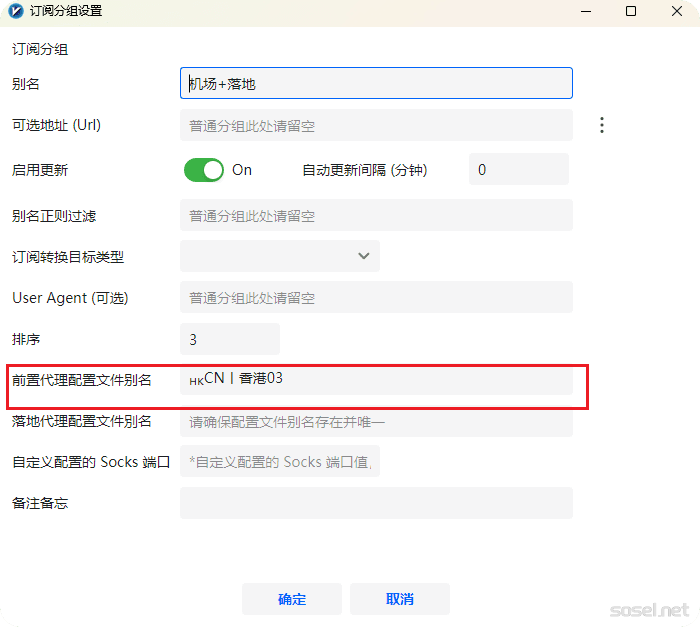The image size is (700, 627).
Task: Expand the 订阅转换目标类型 dropdown
Action: (280, 256)
